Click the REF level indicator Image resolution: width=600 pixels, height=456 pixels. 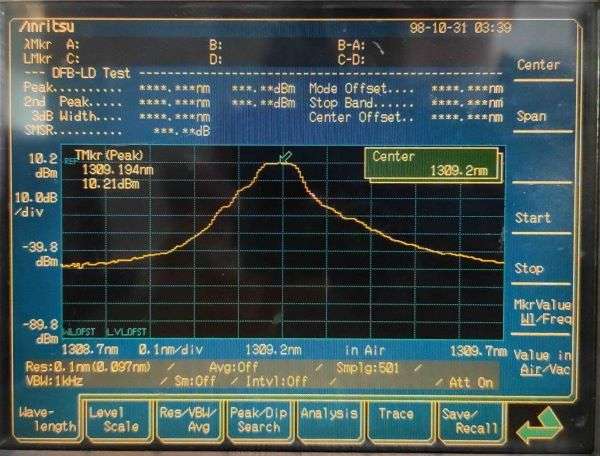tap(69, 161)
